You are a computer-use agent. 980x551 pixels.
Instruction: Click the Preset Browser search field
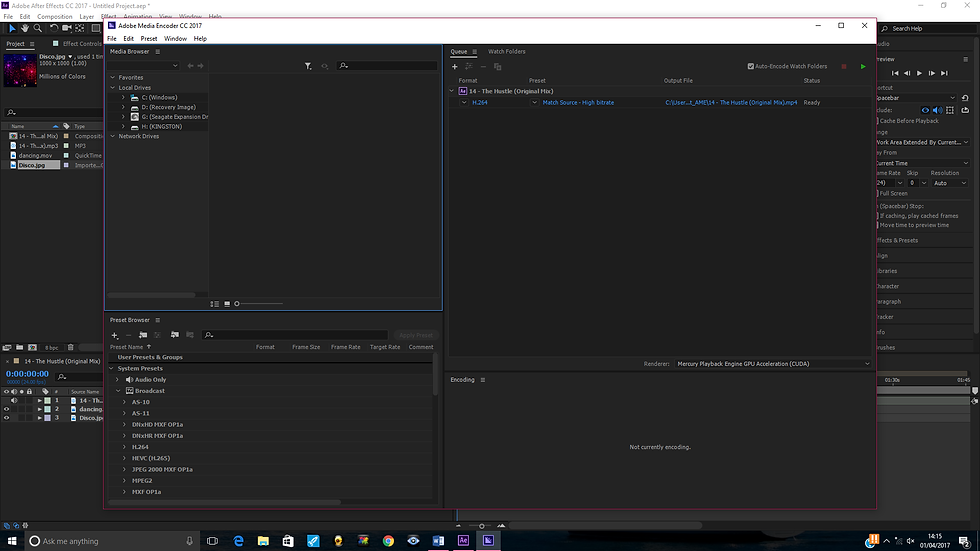coord(295,335)
